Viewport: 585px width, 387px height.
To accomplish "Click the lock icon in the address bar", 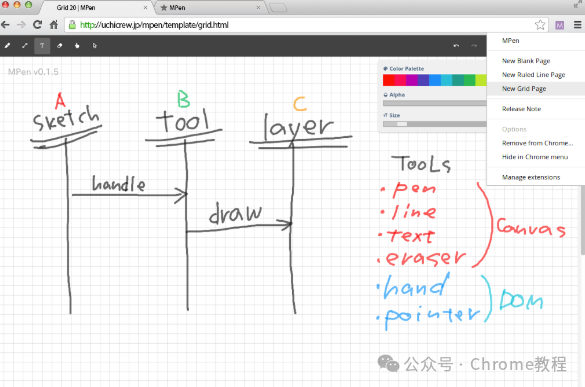I will click(72, 25).
